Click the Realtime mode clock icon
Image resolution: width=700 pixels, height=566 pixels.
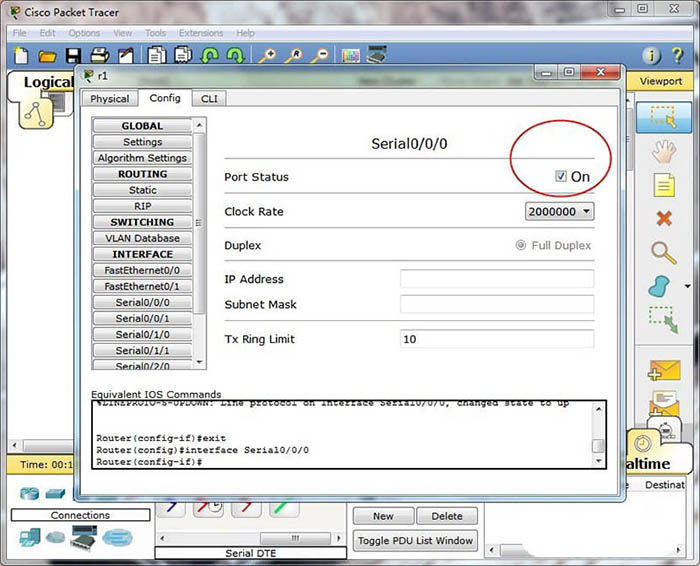(x=643, y=444)
